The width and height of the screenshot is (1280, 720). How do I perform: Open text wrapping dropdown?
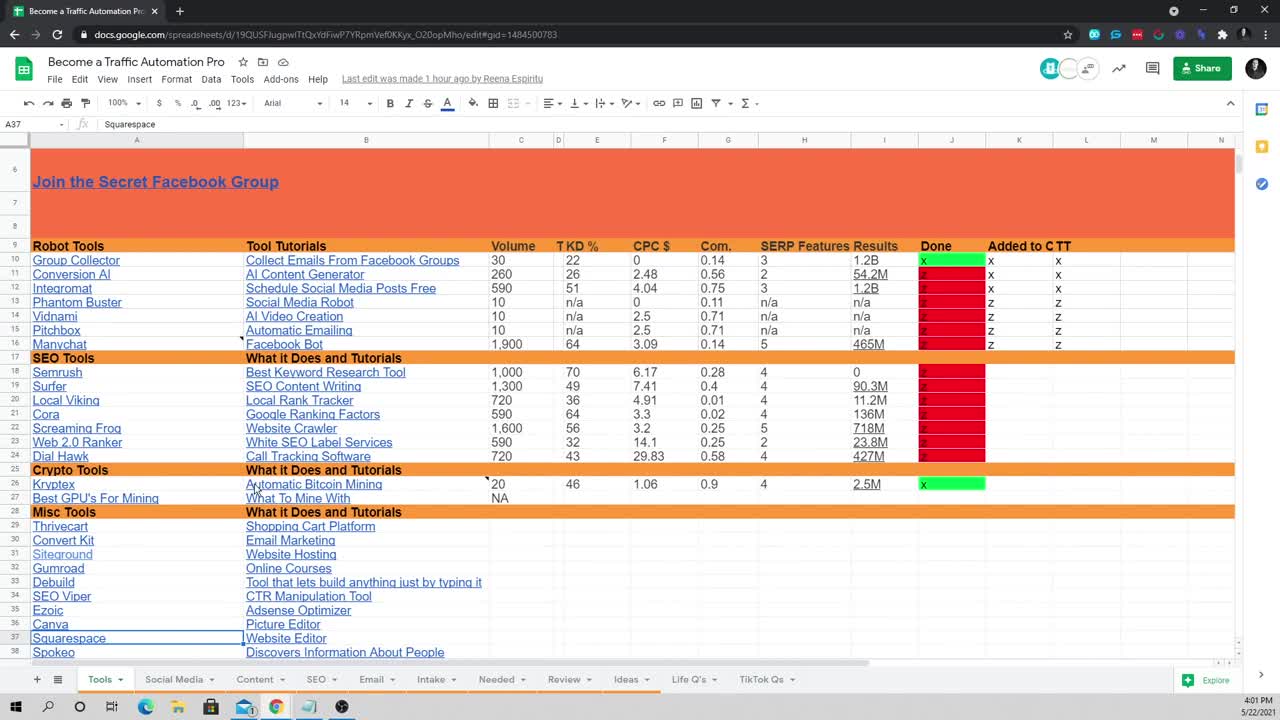(604, 103)
